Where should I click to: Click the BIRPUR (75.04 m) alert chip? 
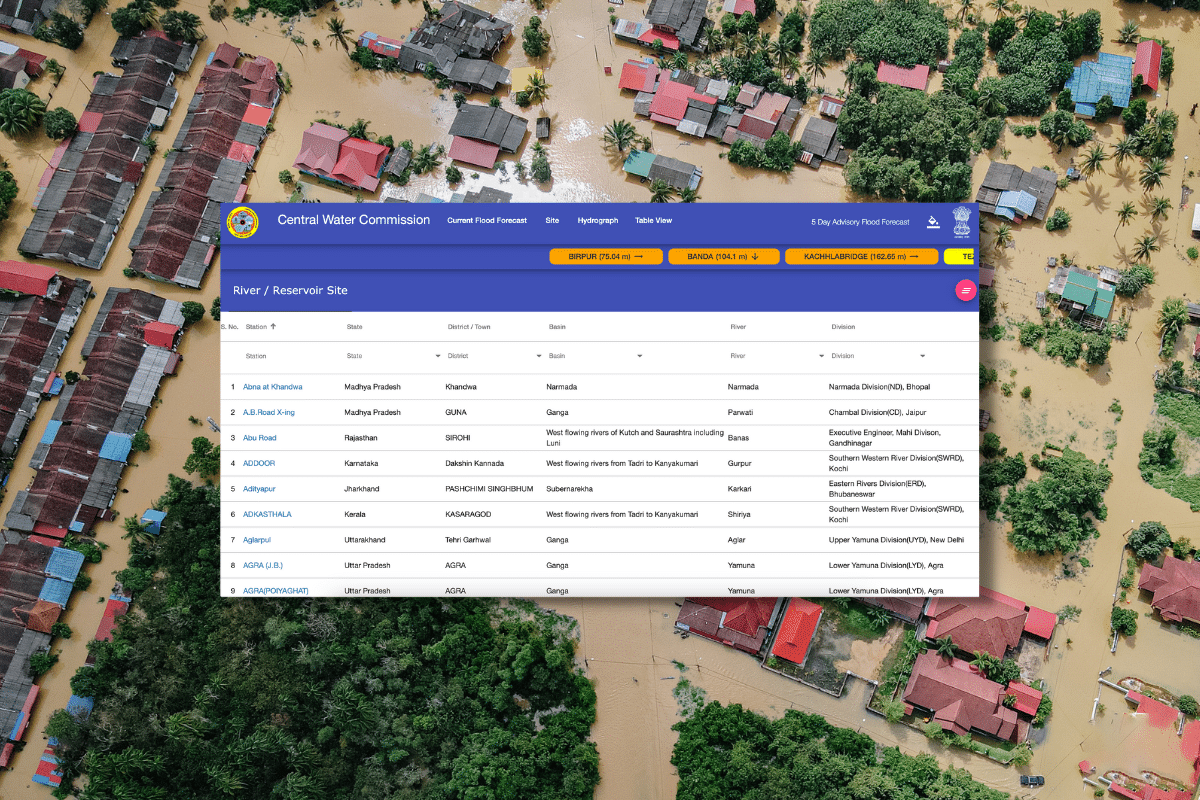(605, 257)
